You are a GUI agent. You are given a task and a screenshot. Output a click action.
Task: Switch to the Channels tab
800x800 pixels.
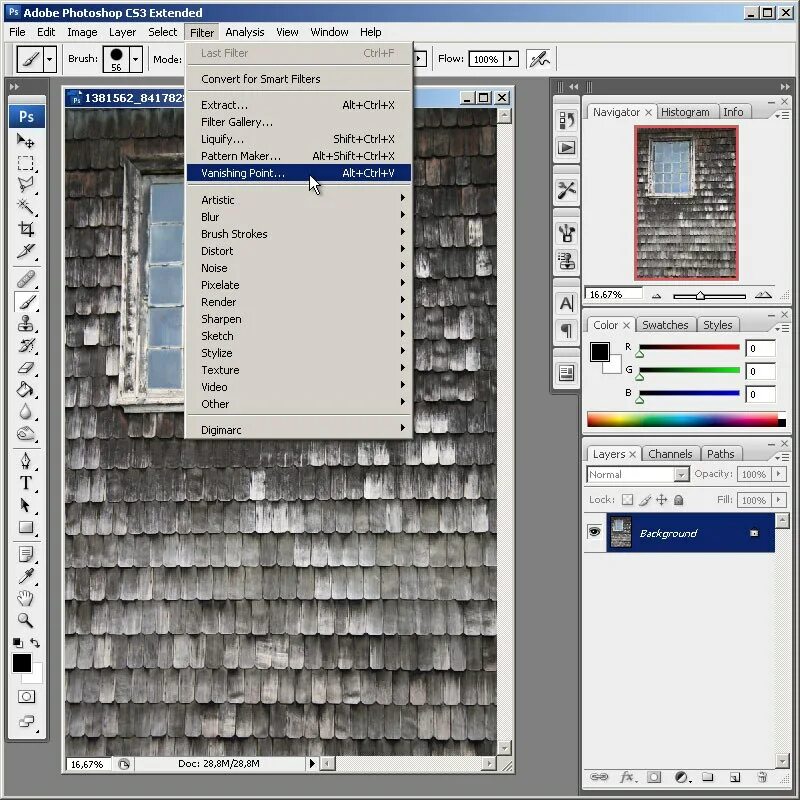[670, 454]
